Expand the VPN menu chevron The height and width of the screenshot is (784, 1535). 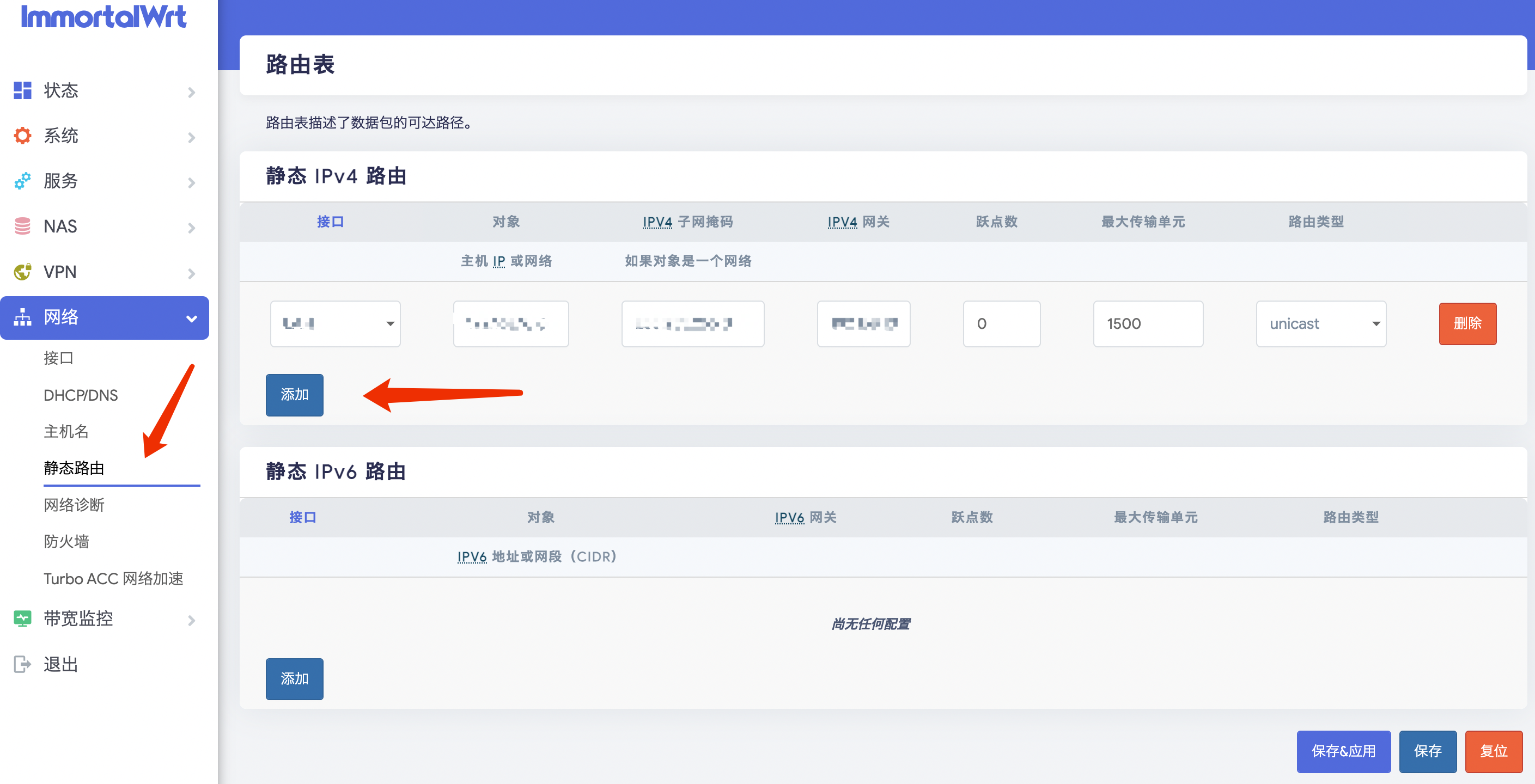pos(191,273)
